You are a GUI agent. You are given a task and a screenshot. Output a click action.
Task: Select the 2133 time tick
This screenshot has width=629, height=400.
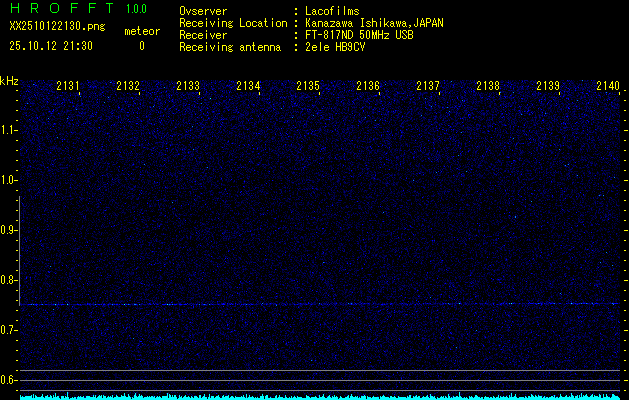(188, 87)
